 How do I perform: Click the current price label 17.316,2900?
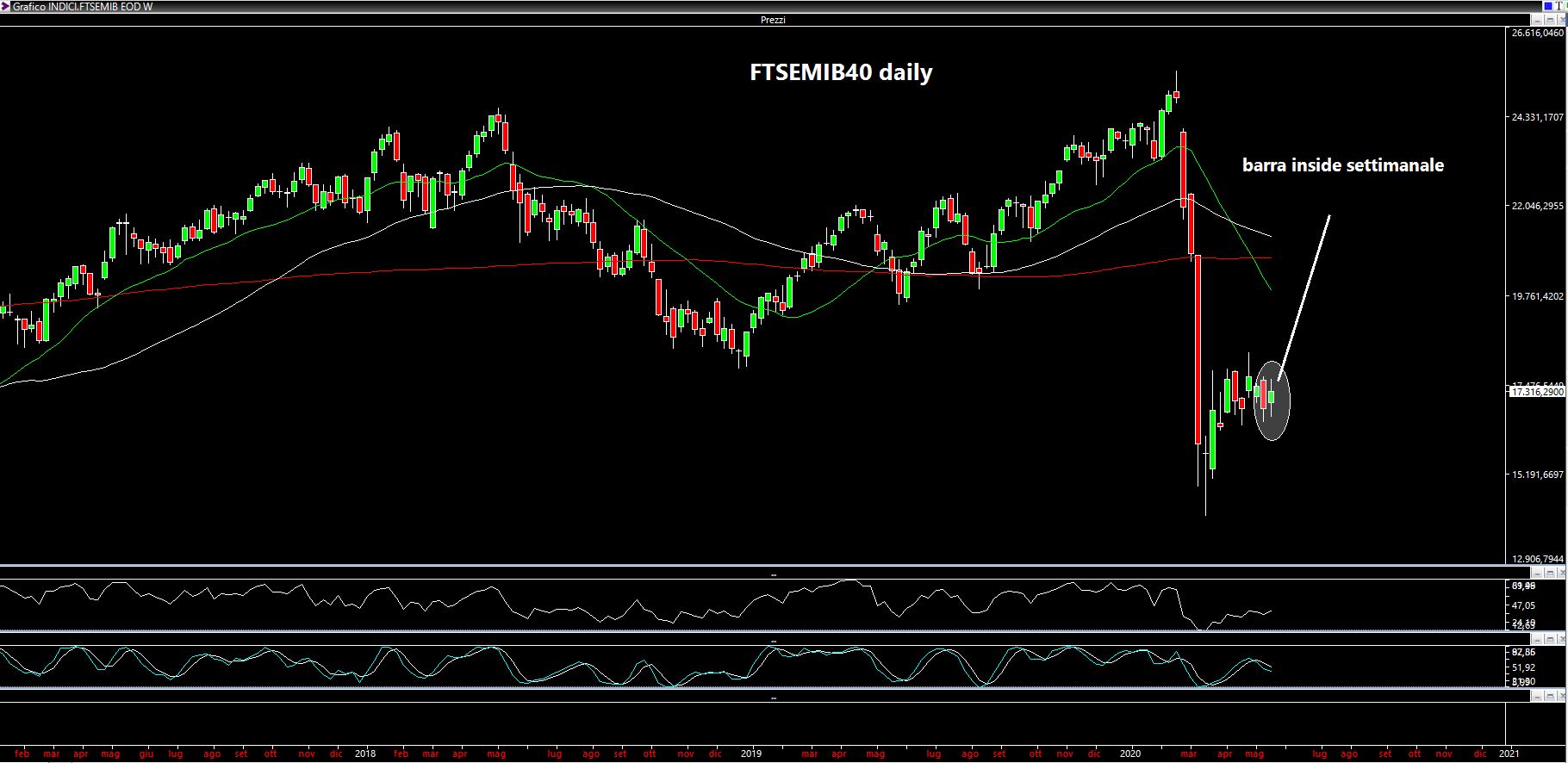point(1536,392)
